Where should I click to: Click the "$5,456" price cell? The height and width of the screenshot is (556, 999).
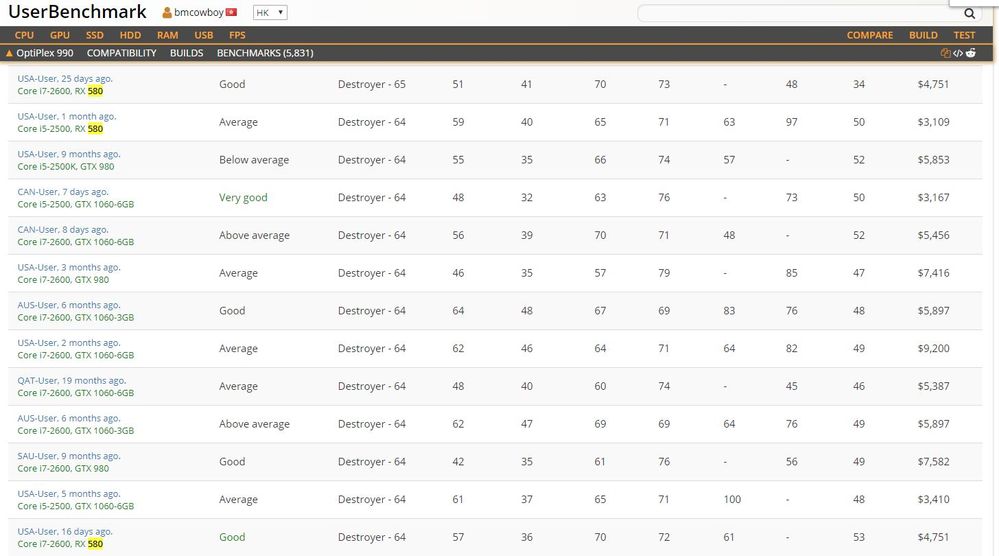(933, 235)
